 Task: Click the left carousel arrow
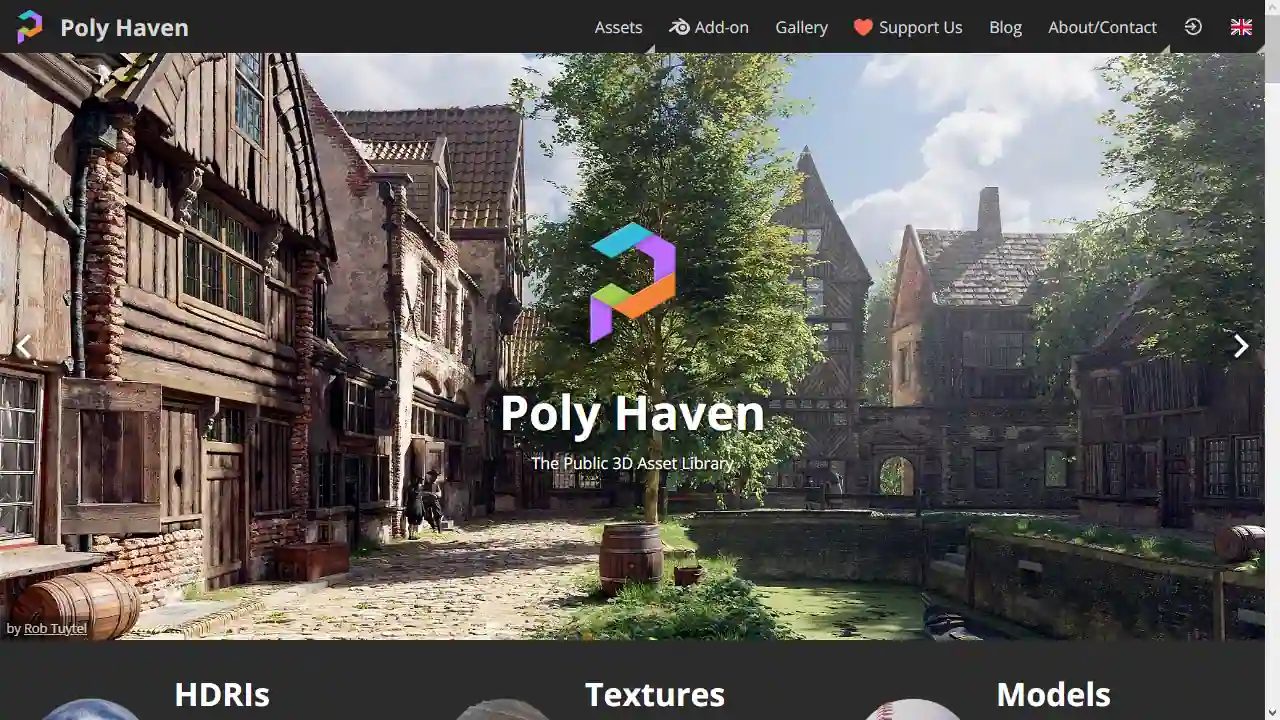tap(23, 345)
